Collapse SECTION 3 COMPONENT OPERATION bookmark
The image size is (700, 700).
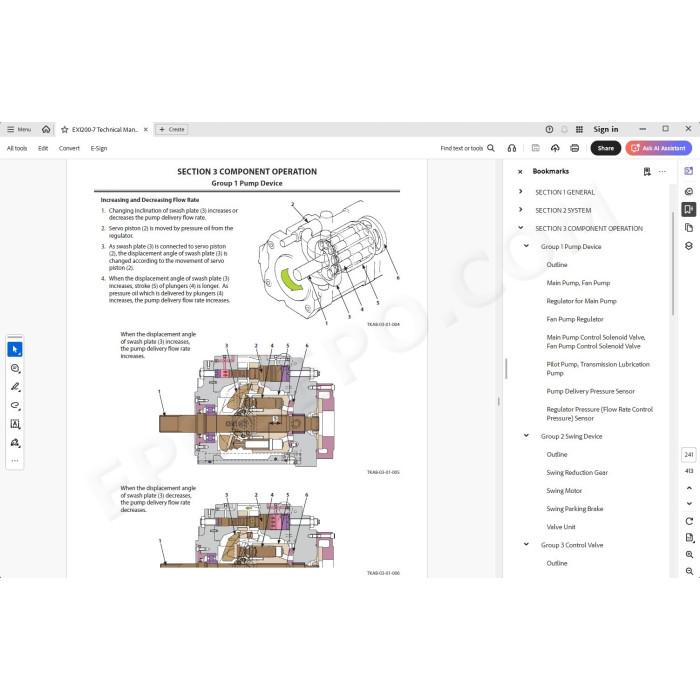coord(521,228)
